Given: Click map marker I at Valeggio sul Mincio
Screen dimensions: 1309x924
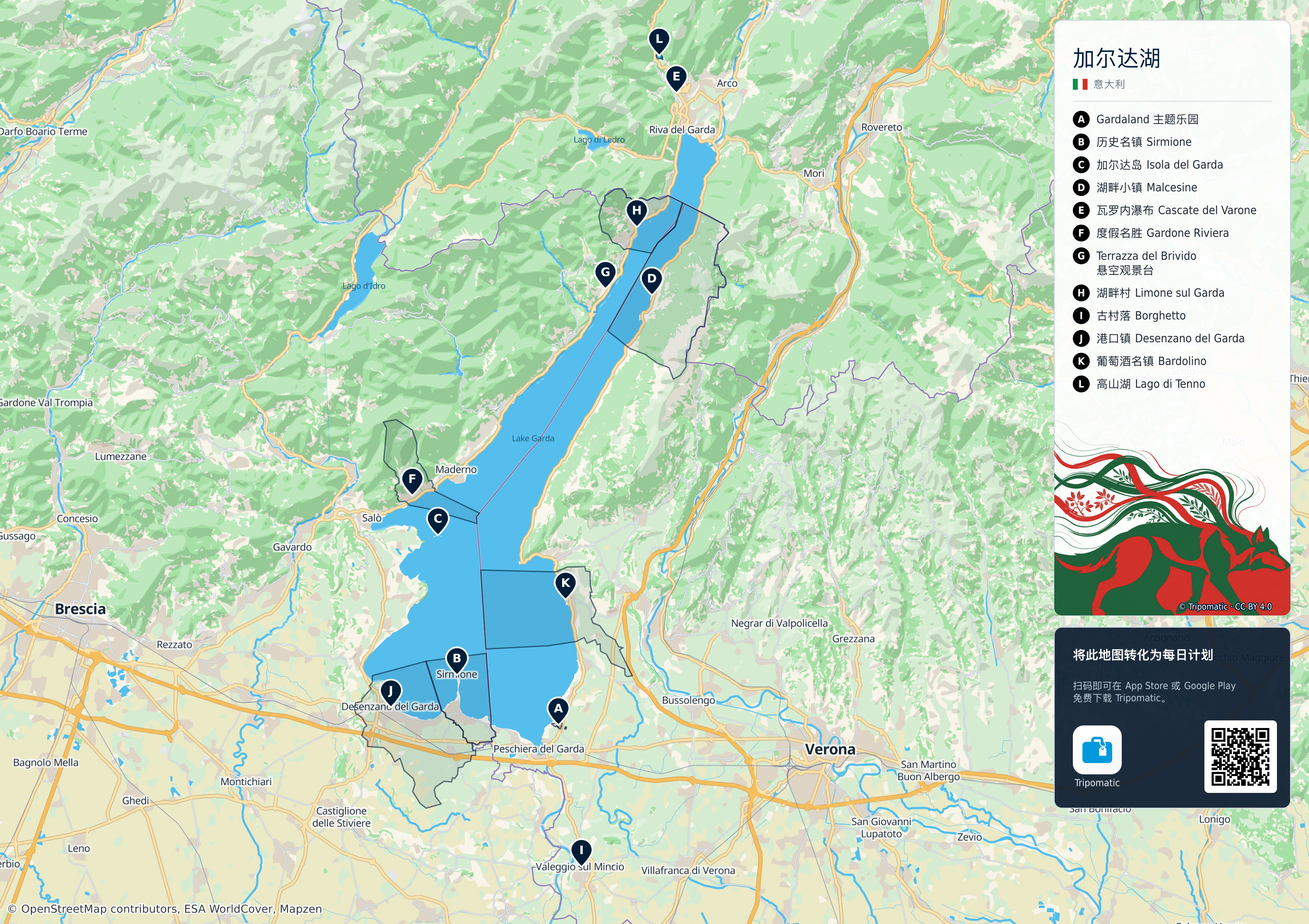Looking at the screenshot, I should (581, 852).
